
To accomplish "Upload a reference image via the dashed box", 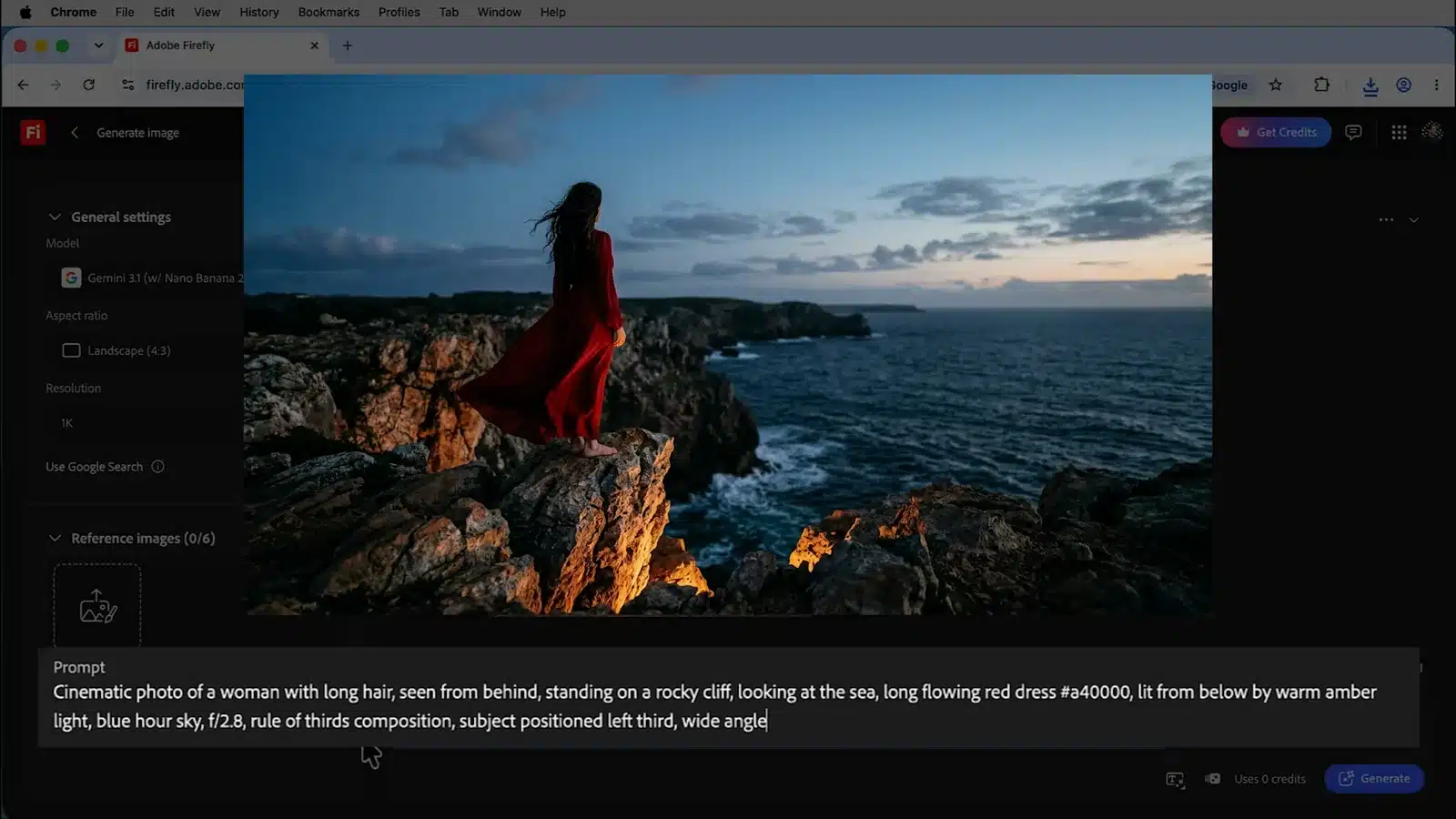I will (x=97, y=606).
